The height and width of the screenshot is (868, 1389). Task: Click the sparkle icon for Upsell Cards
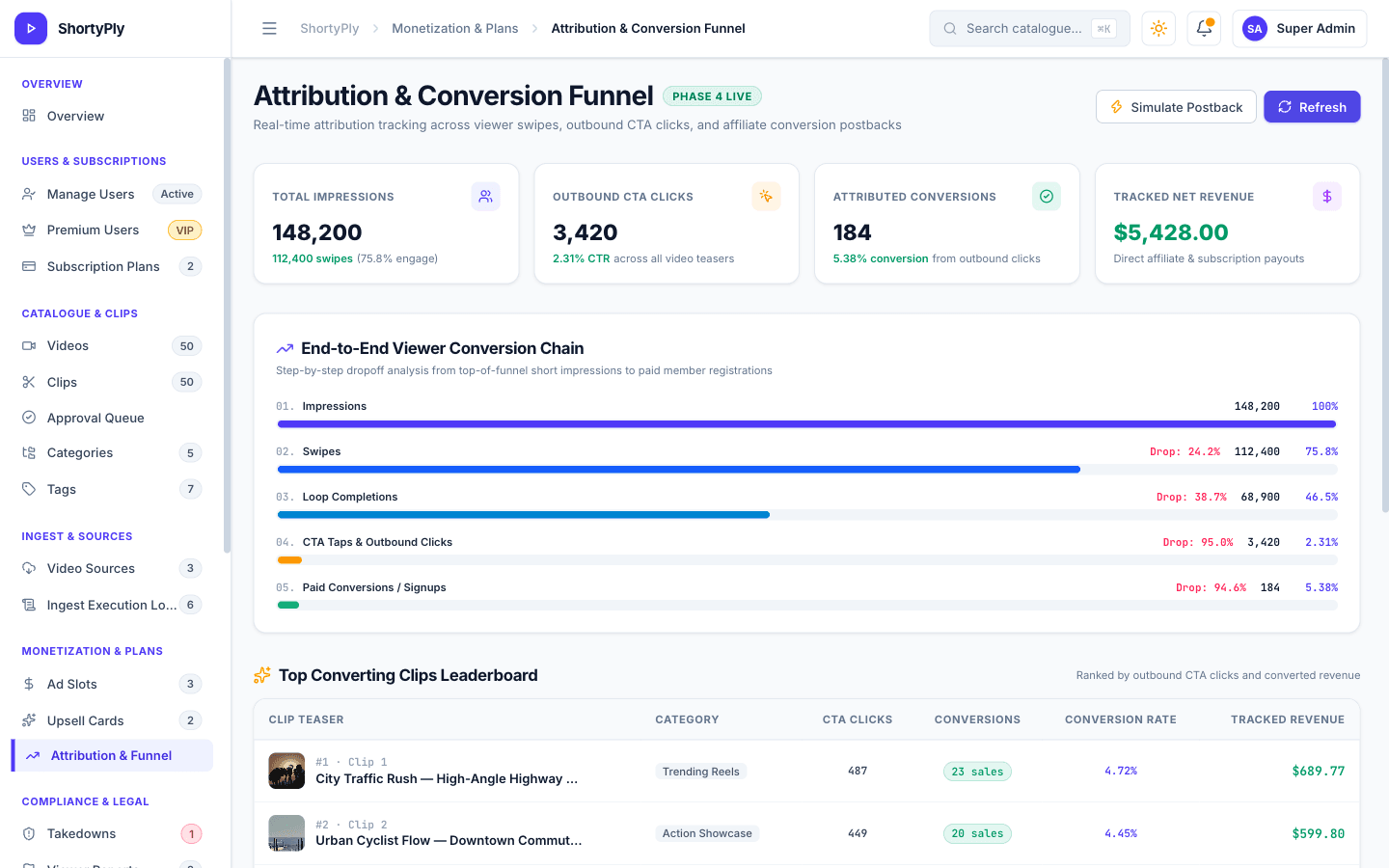[x=29, y=720]
